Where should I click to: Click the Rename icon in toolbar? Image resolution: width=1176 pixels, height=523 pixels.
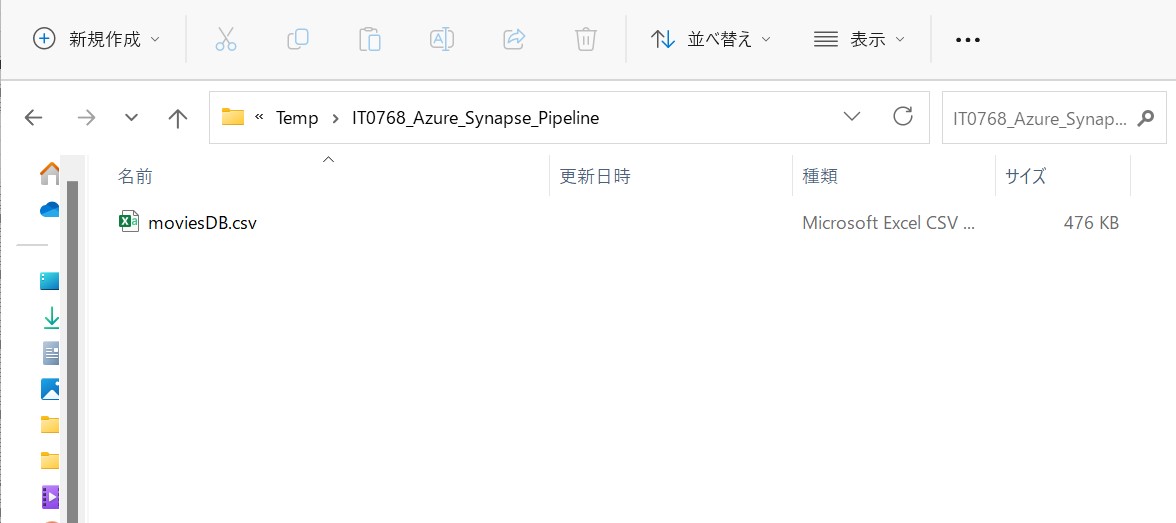442,39
